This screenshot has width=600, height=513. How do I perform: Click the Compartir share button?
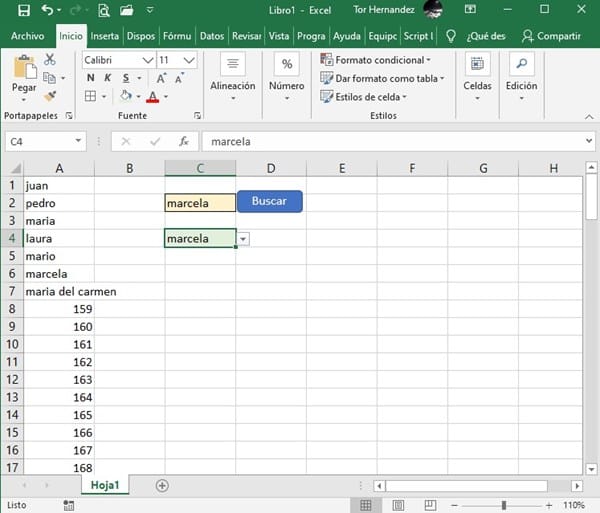pos(550,36)
